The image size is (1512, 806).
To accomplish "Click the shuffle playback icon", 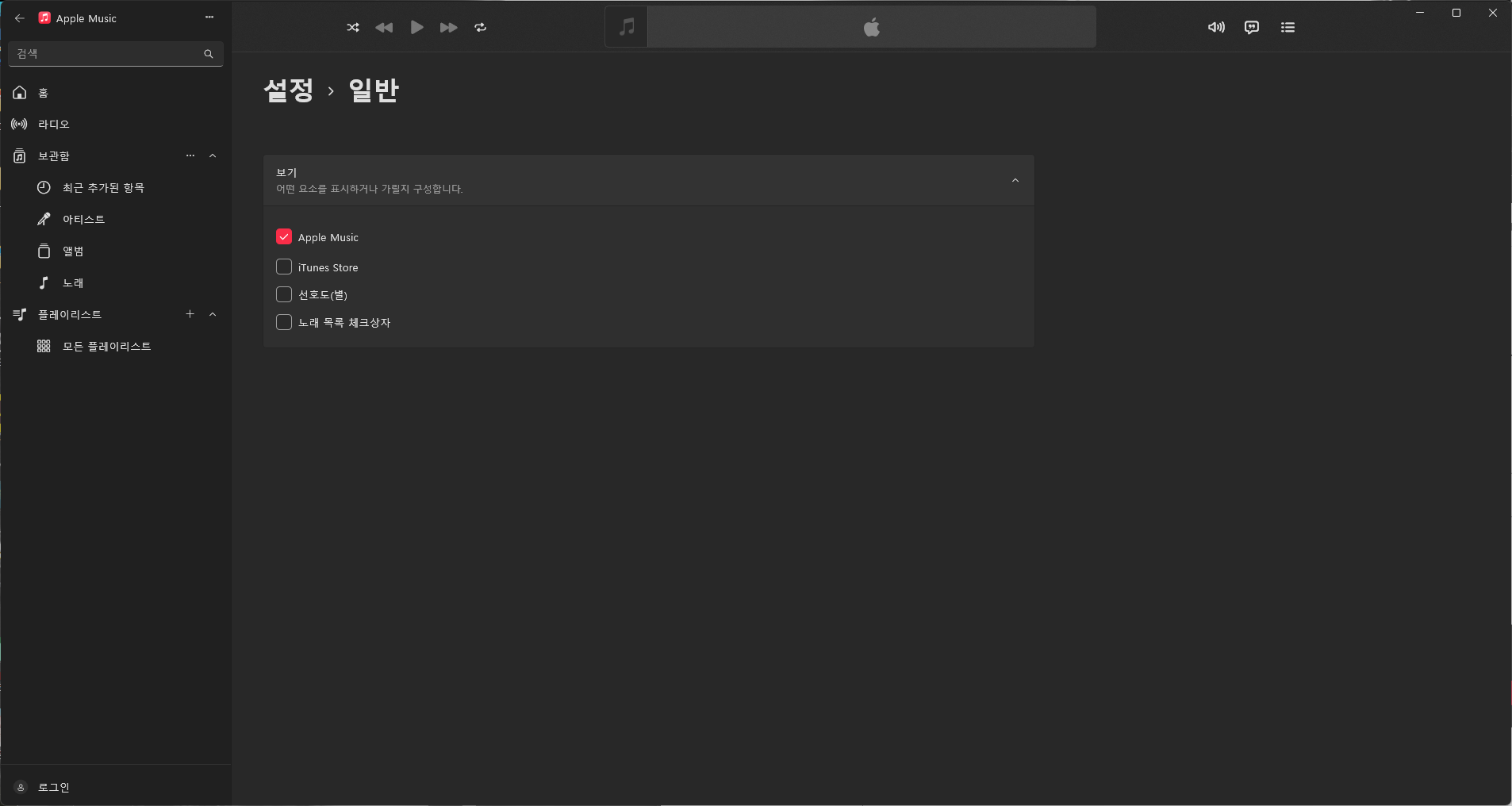I will [x=353, y=28].
